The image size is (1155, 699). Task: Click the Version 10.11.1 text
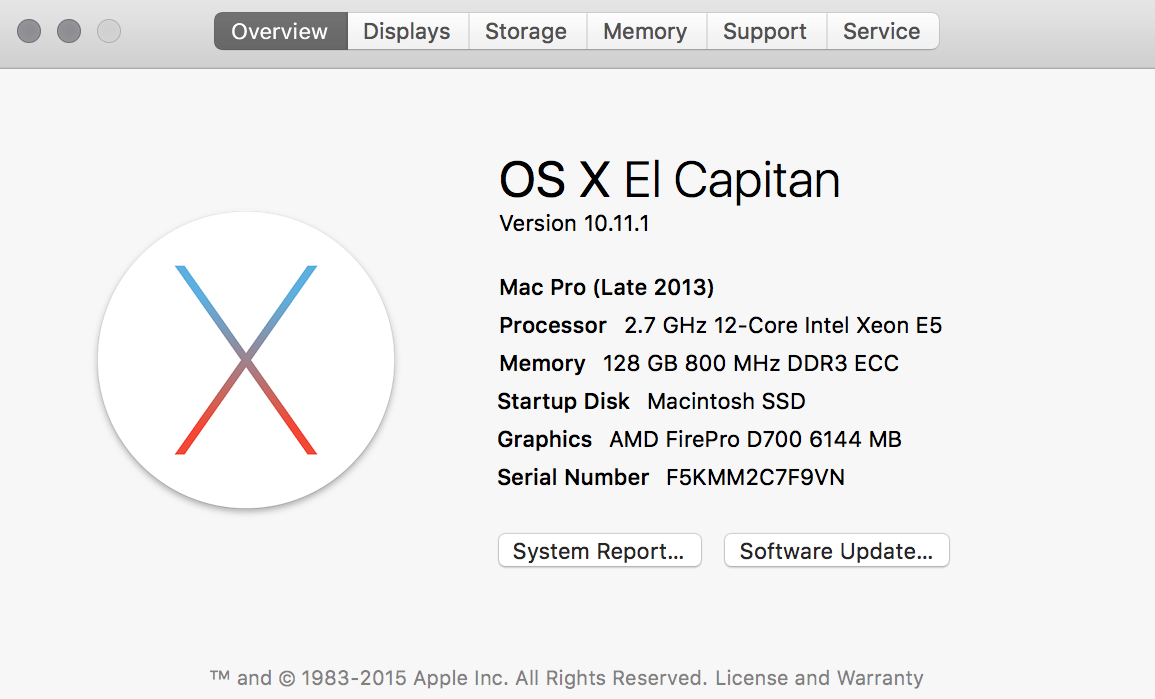coord(574,223)
